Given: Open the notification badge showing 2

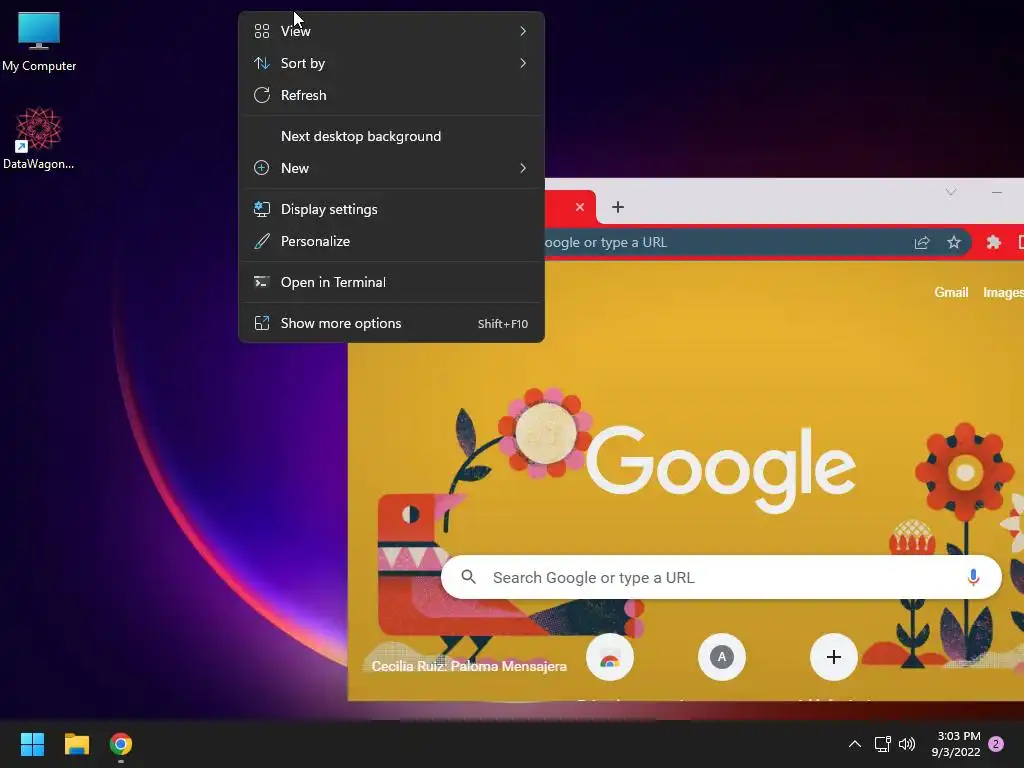Looking at the screenshot, I should (x=996, y=744).
